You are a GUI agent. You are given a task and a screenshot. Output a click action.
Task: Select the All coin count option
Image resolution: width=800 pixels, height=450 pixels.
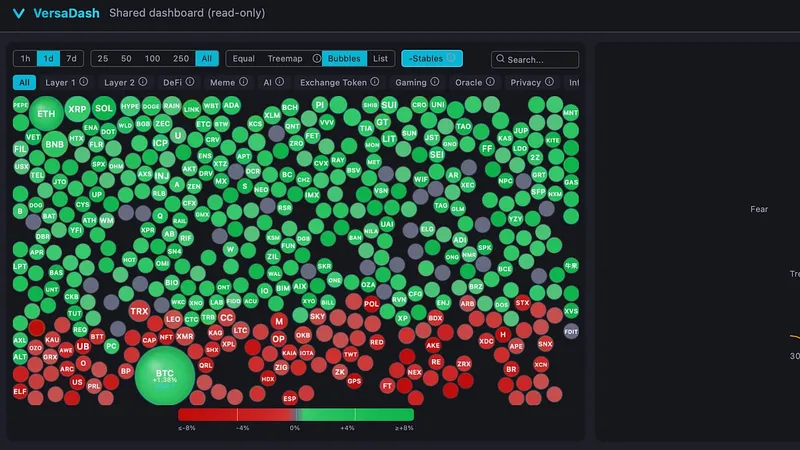(x=207, y=59)
